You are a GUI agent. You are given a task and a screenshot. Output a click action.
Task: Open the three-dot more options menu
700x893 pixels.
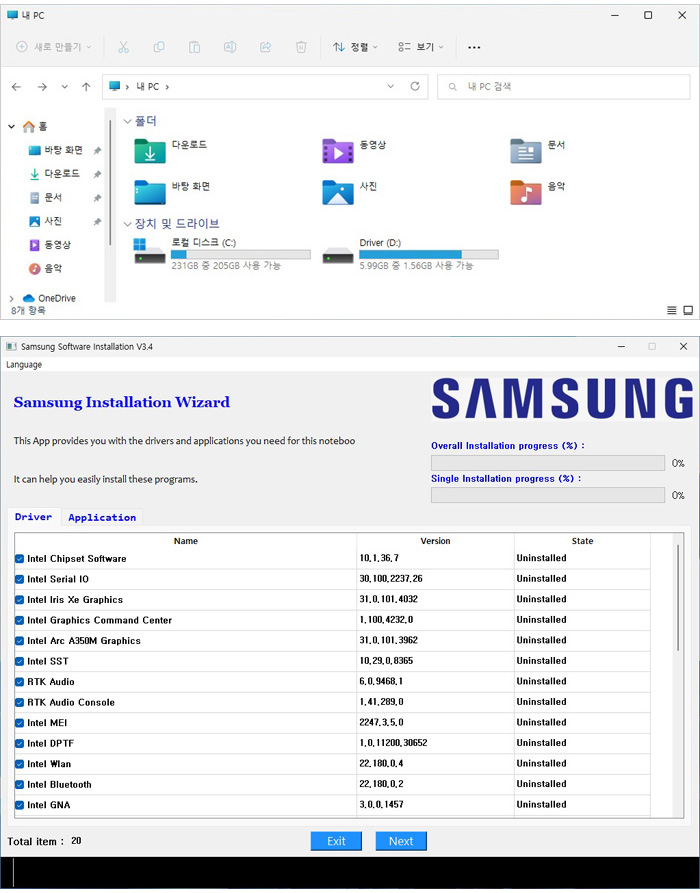point(474,47)
